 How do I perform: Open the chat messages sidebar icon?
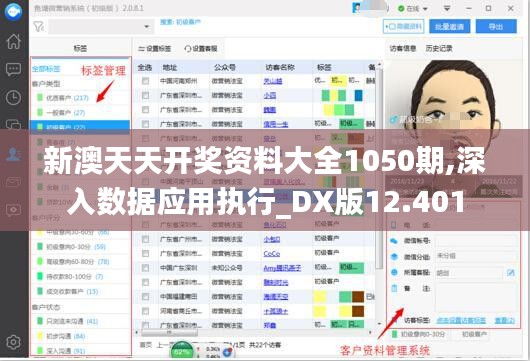pos(14,69)
